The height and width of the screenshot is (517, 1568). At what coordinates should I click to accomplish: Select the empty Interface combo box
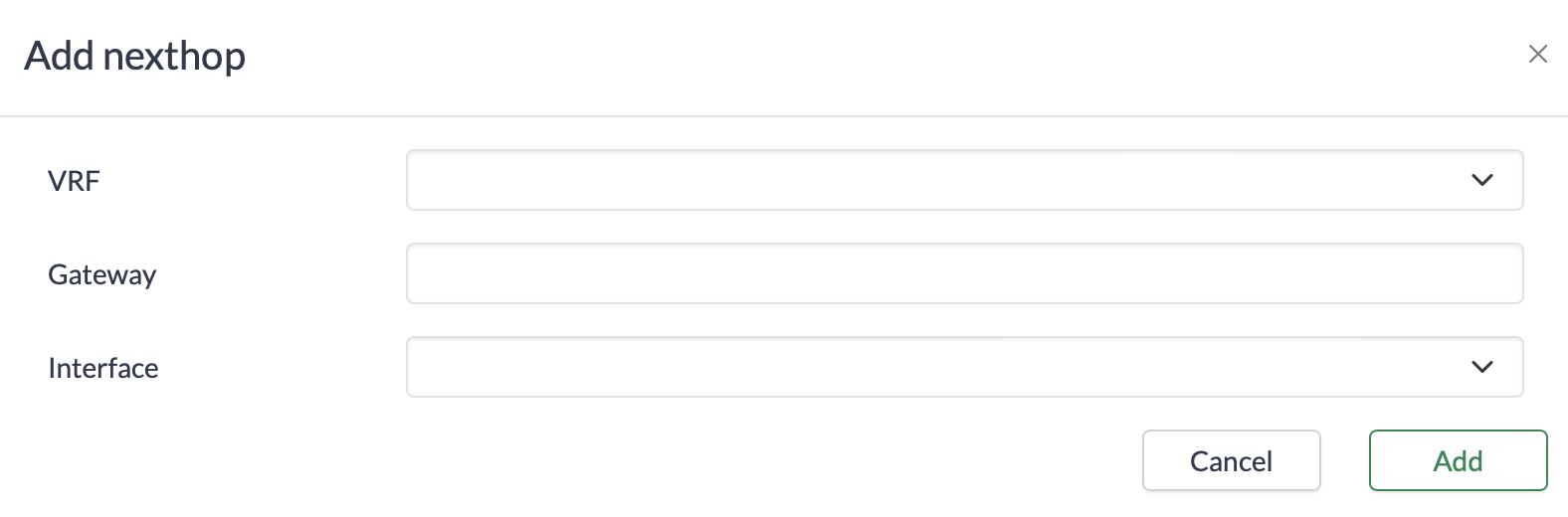point(963,367)
